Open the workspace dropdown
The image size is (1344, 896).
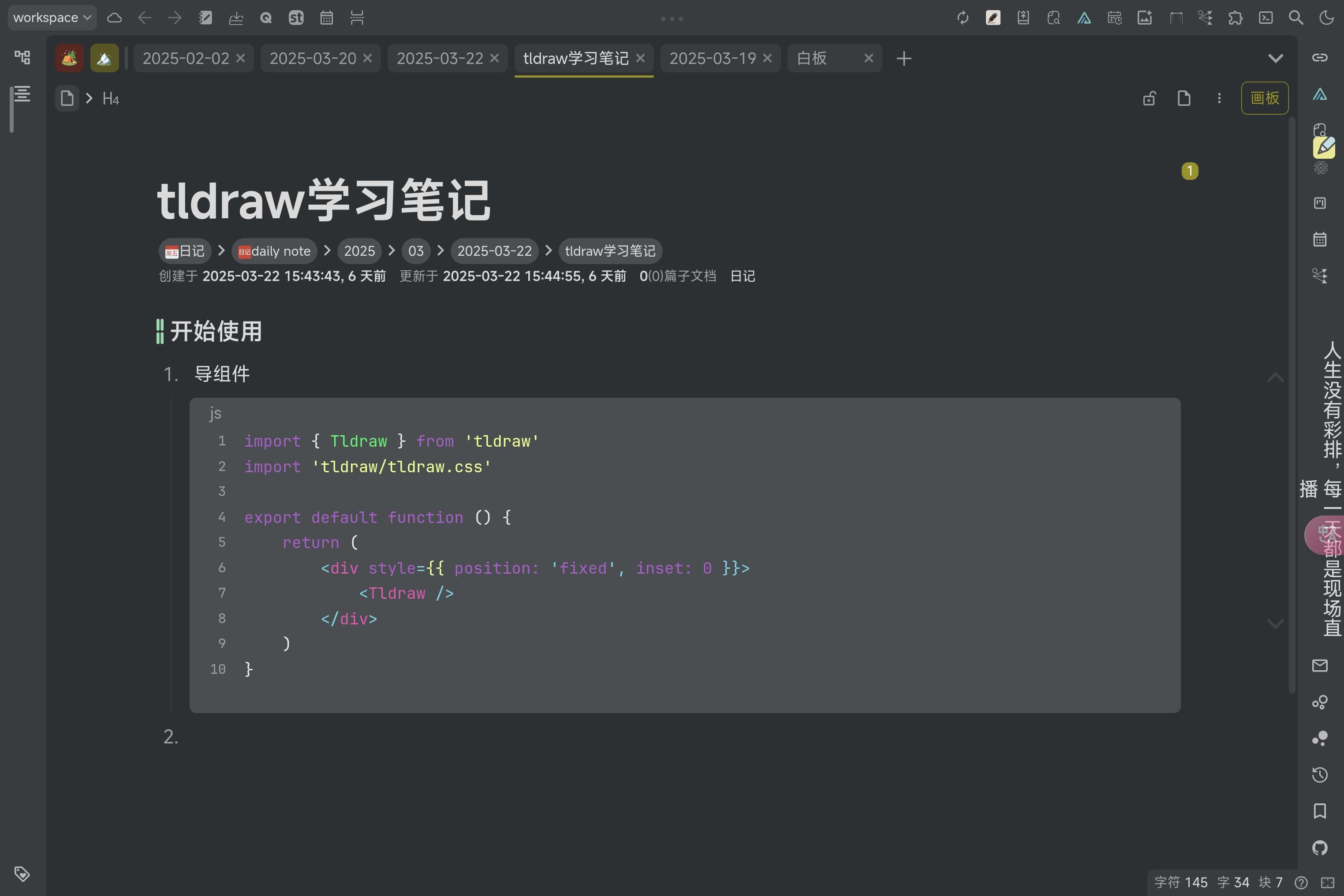click(52, 18)
